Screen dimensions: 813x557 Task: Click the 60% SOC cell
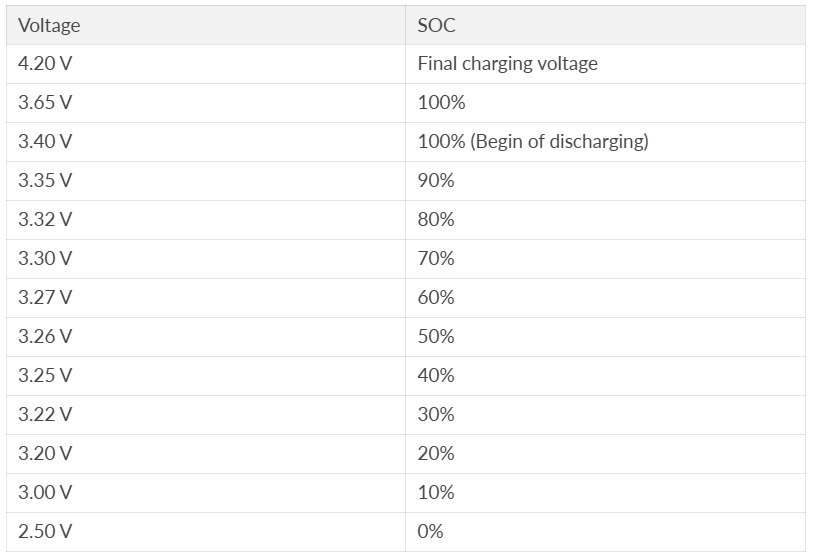[436, 298]
